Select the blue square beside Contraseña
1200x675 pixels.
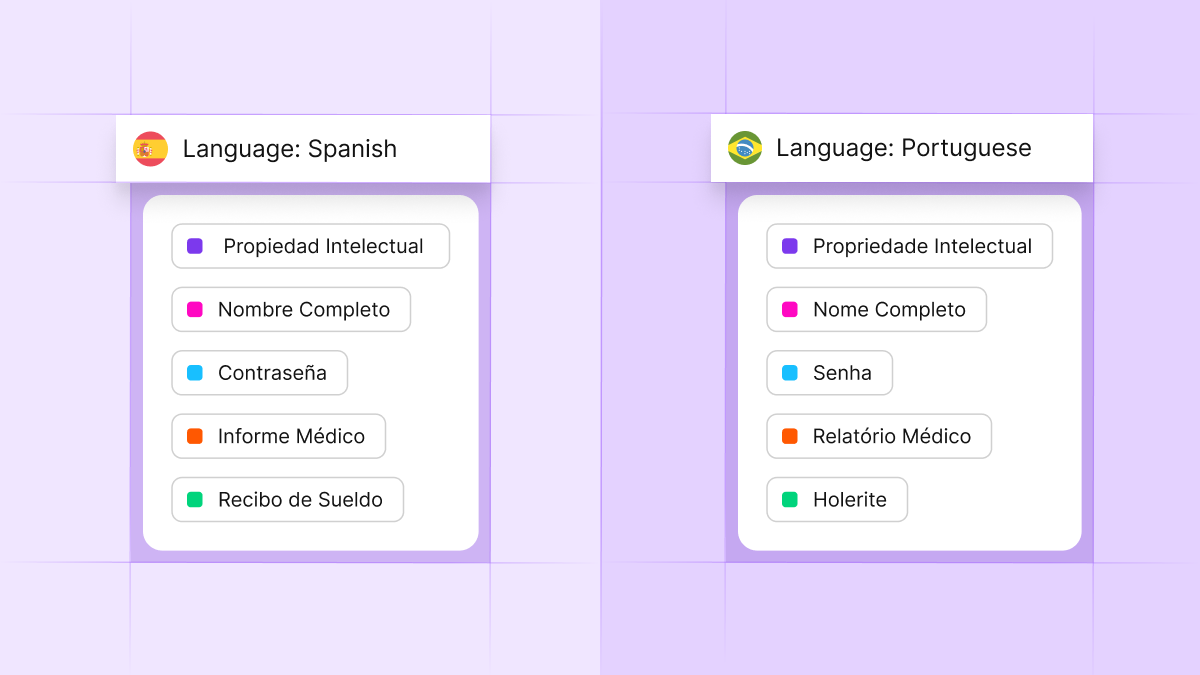[x=192, y=372]
